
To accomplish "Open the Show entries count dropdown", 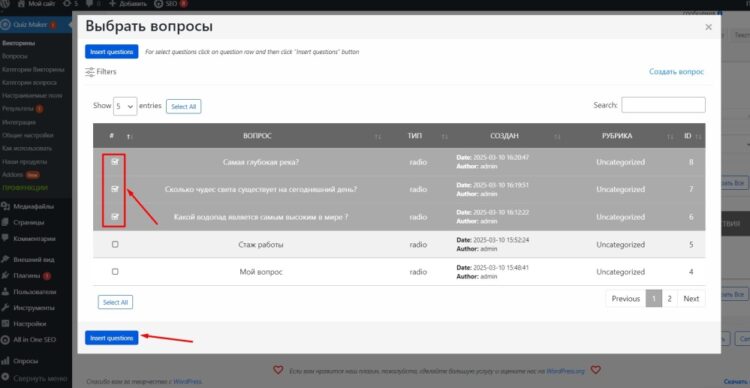I will (125, 106).
